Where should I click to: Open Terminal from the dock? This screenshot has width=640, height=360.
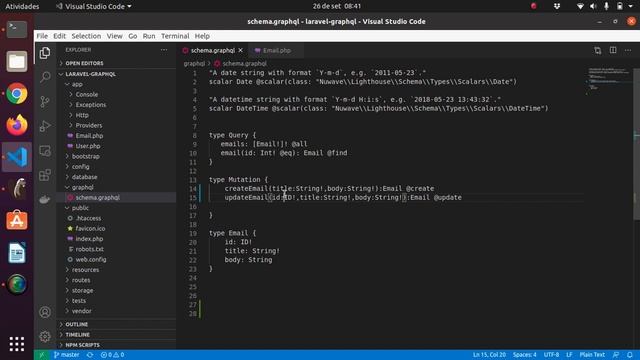(17, 29)
